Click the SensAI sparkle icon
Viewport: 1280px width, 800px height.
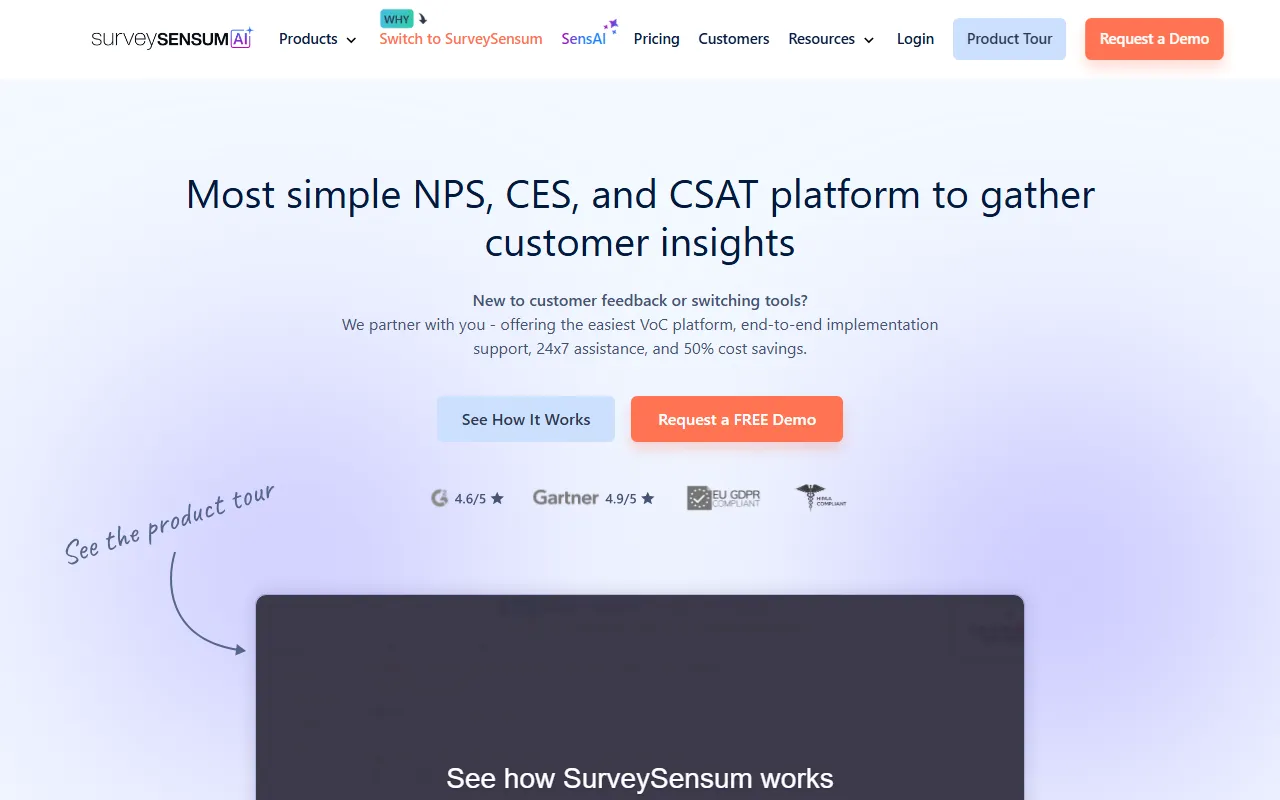(610, 26)
